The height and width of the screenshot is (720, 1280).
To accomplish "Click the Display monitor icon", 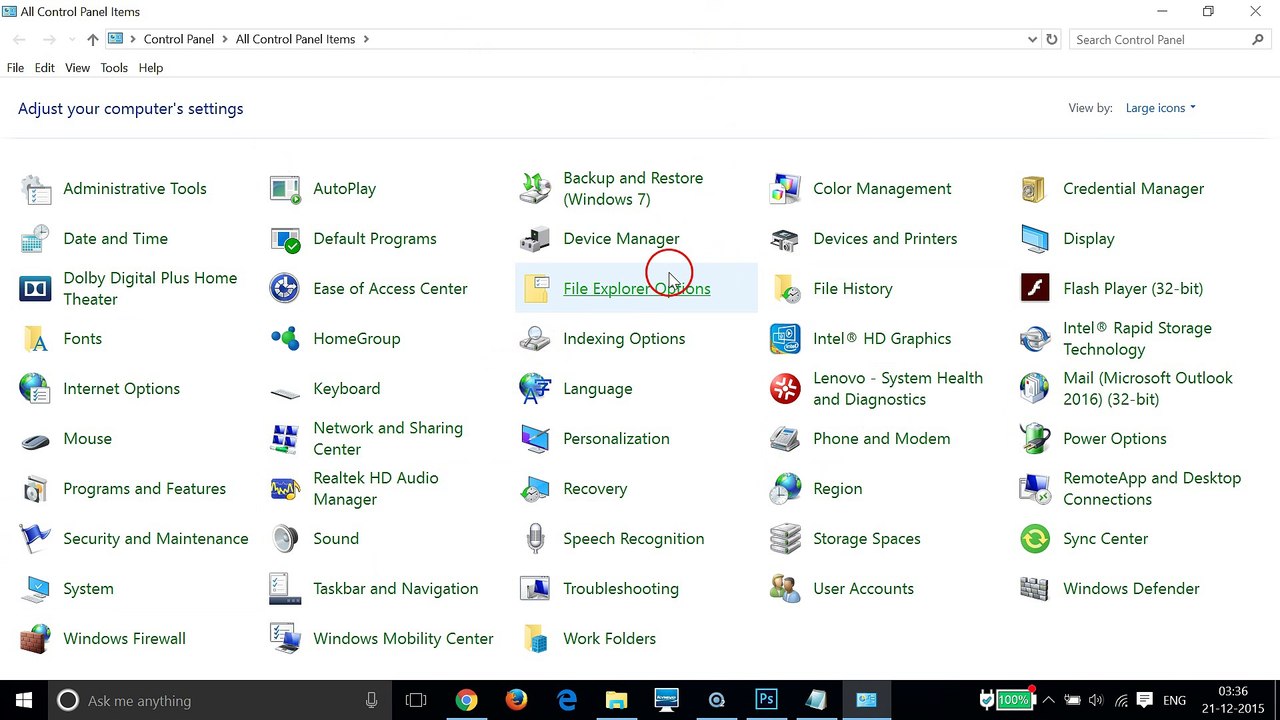I will (x=1035, y=239).
